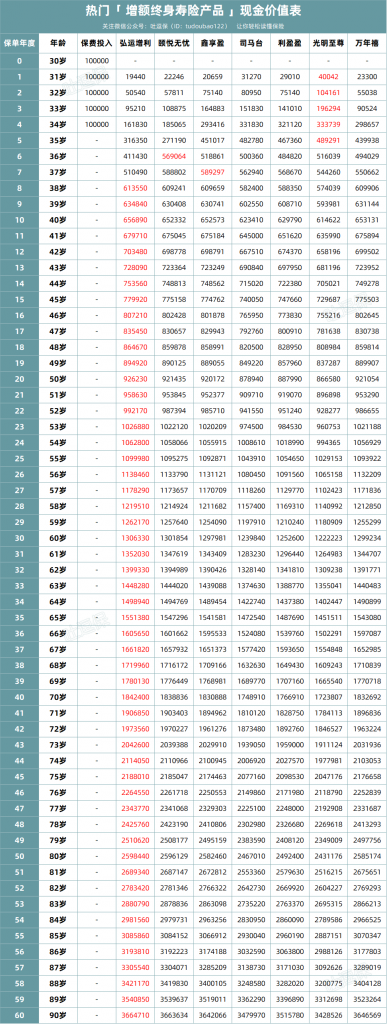Image resolution: width=387 pixels, height=1024 pixels.
Task: Select the 鑫享盈 column header
Action: pos(213,43)
